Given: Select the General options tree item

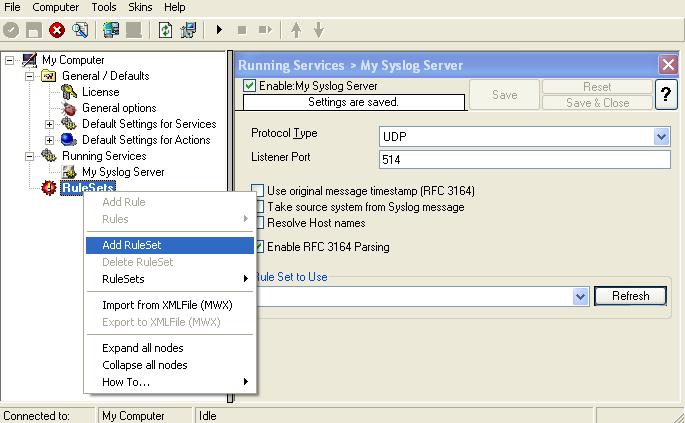Looking at the screenshot, I should coord(119,108).
